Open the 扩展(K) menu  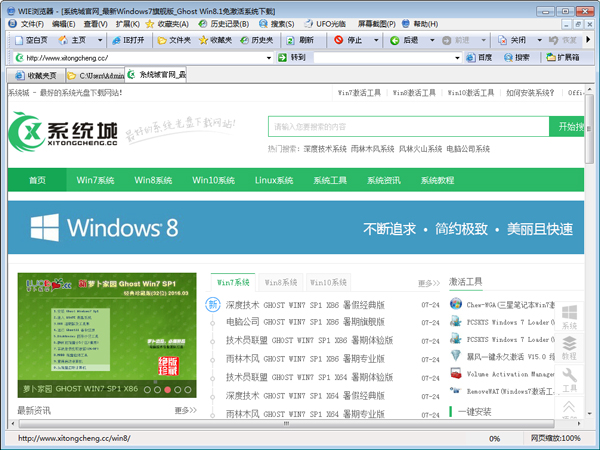127,24
